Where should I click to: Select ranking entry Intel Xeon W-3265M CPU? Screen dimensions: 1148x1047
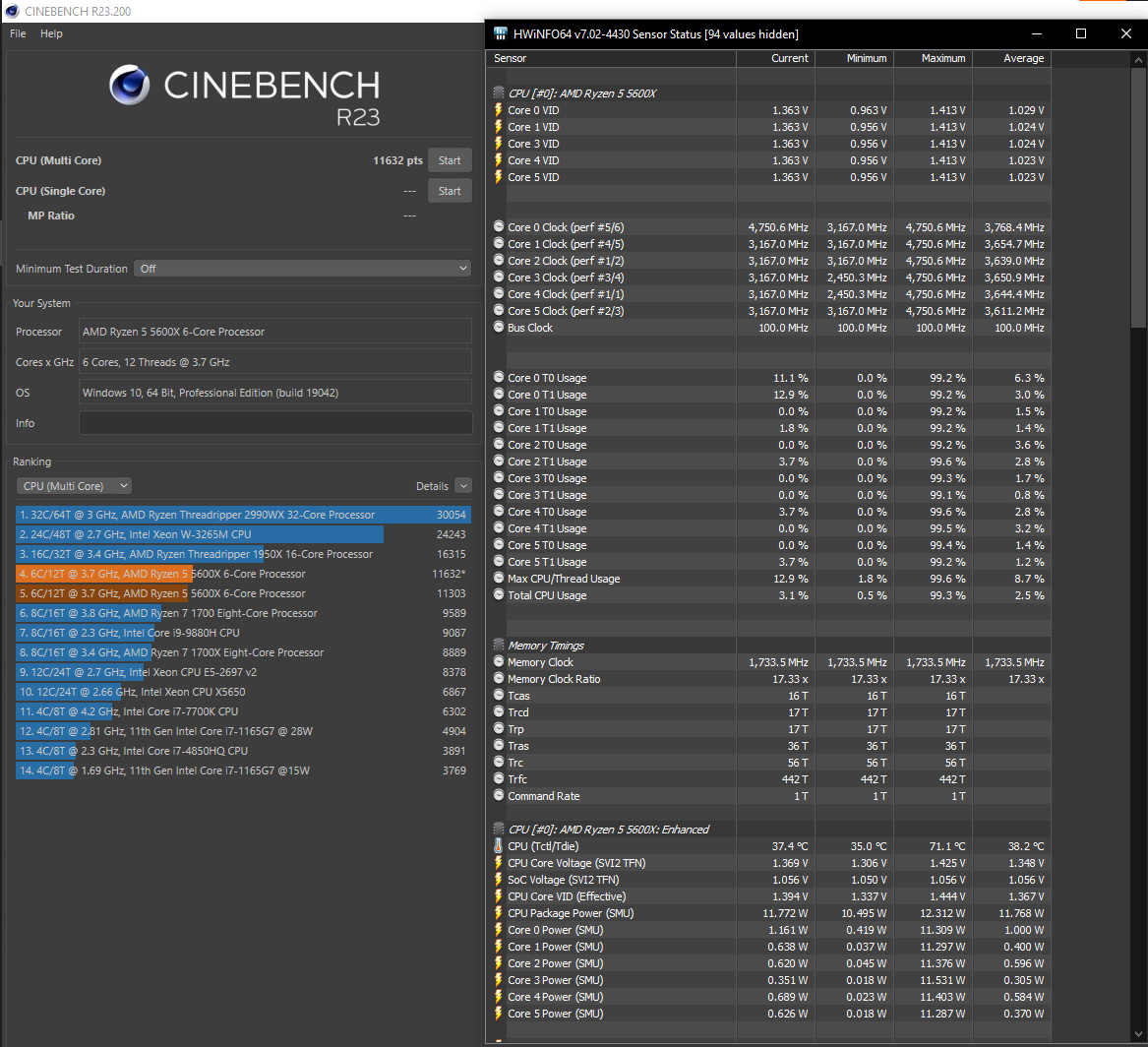(x=243, y=534)
